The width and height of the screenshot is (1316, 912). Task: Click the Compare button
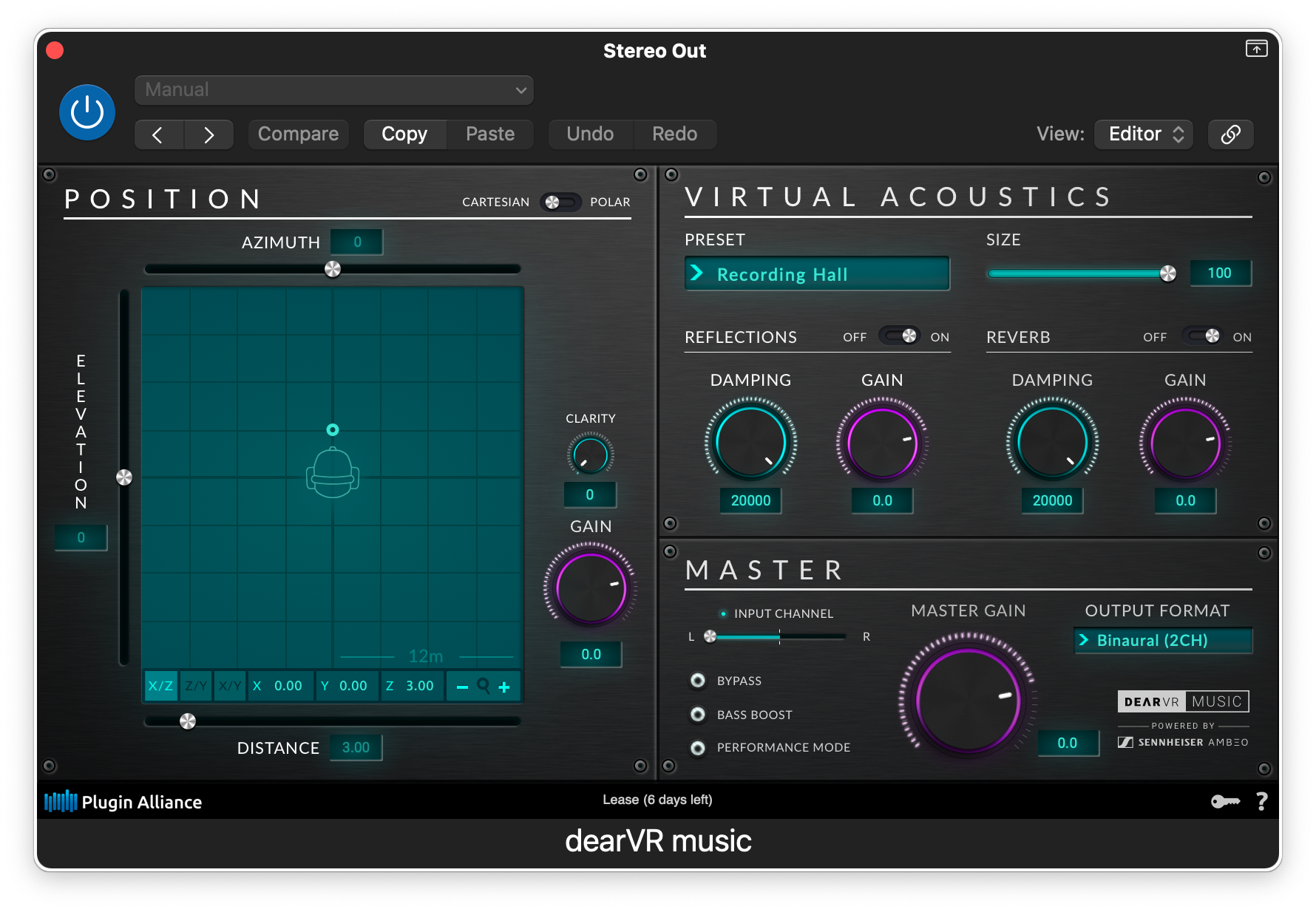[x=298, y=134]
